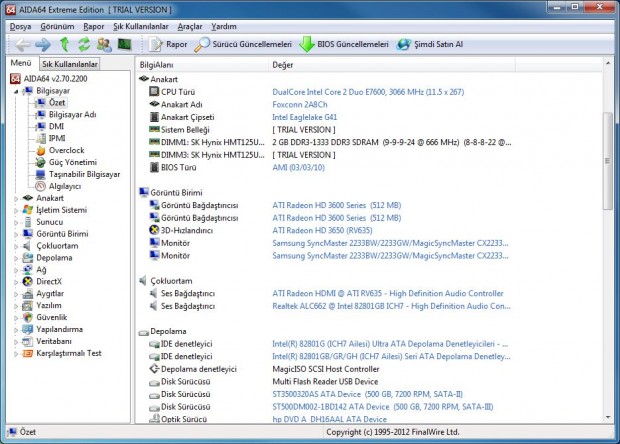Click Veritabanı icon in tree
The image size is (620, 444).
tap(28, 341)
